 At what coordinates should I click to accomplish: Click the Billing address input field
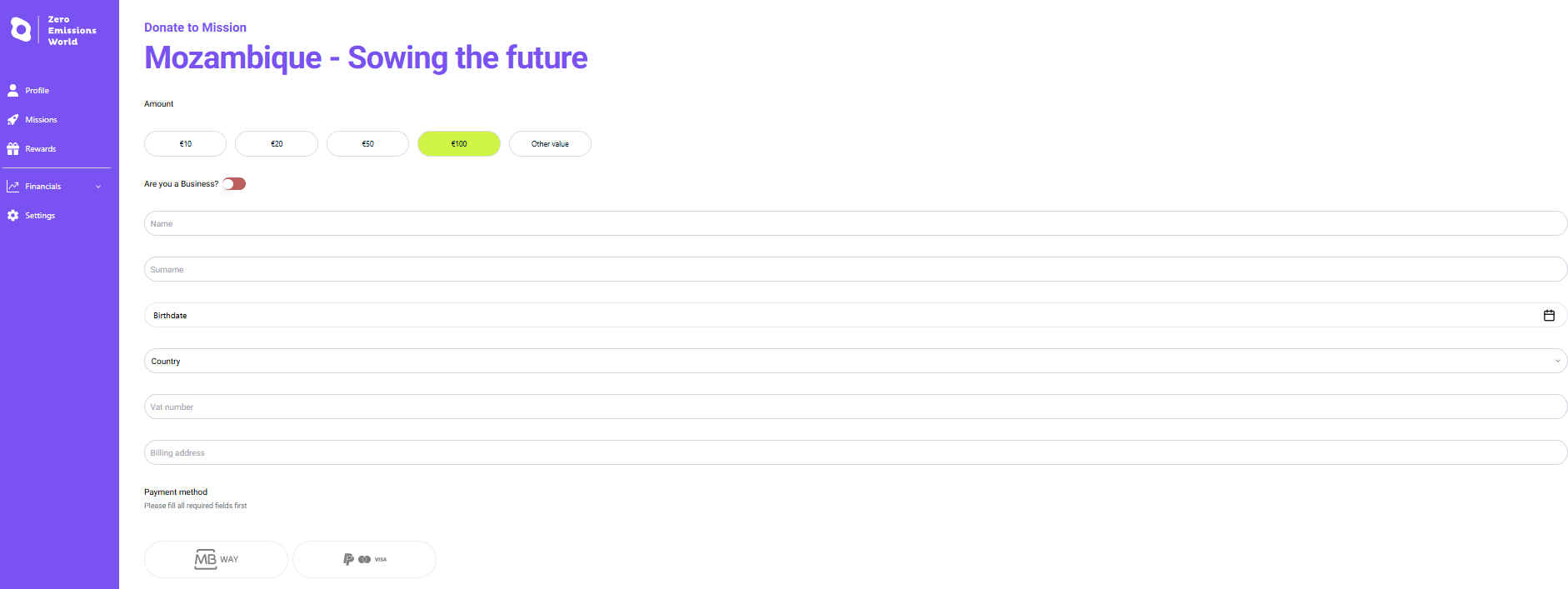click(855, 453)
